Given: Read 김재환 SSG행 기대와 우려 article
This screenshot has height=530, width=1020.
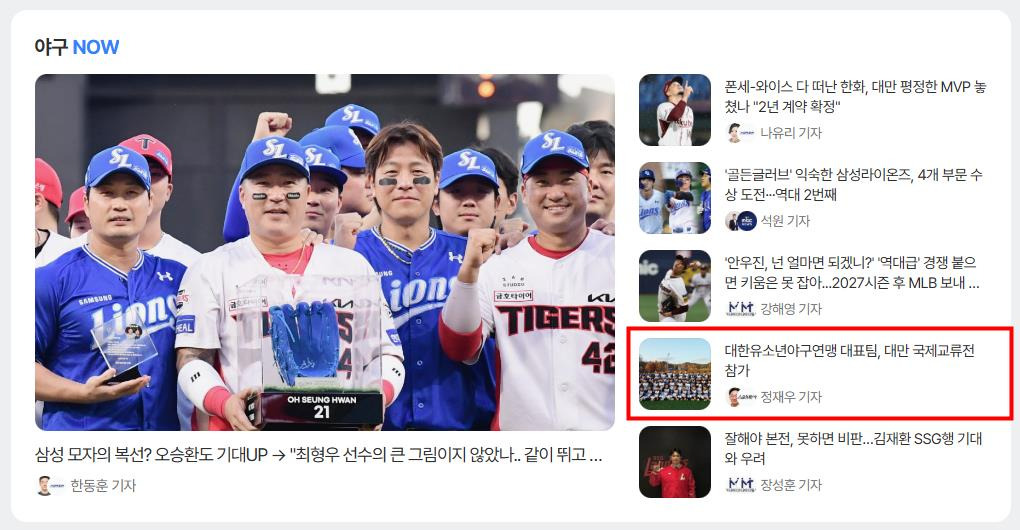Looking at the screenshot, I should tap(853, 448).
